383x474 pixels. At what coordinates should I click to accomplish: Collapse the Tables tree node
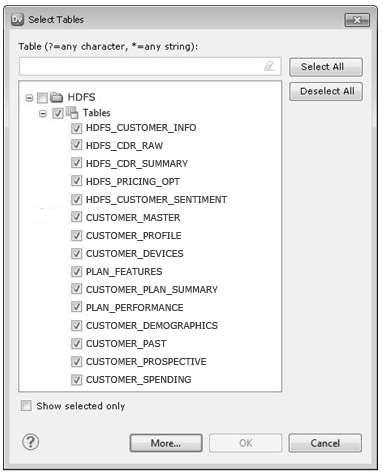pyautogui.click(x=42, y=114)
